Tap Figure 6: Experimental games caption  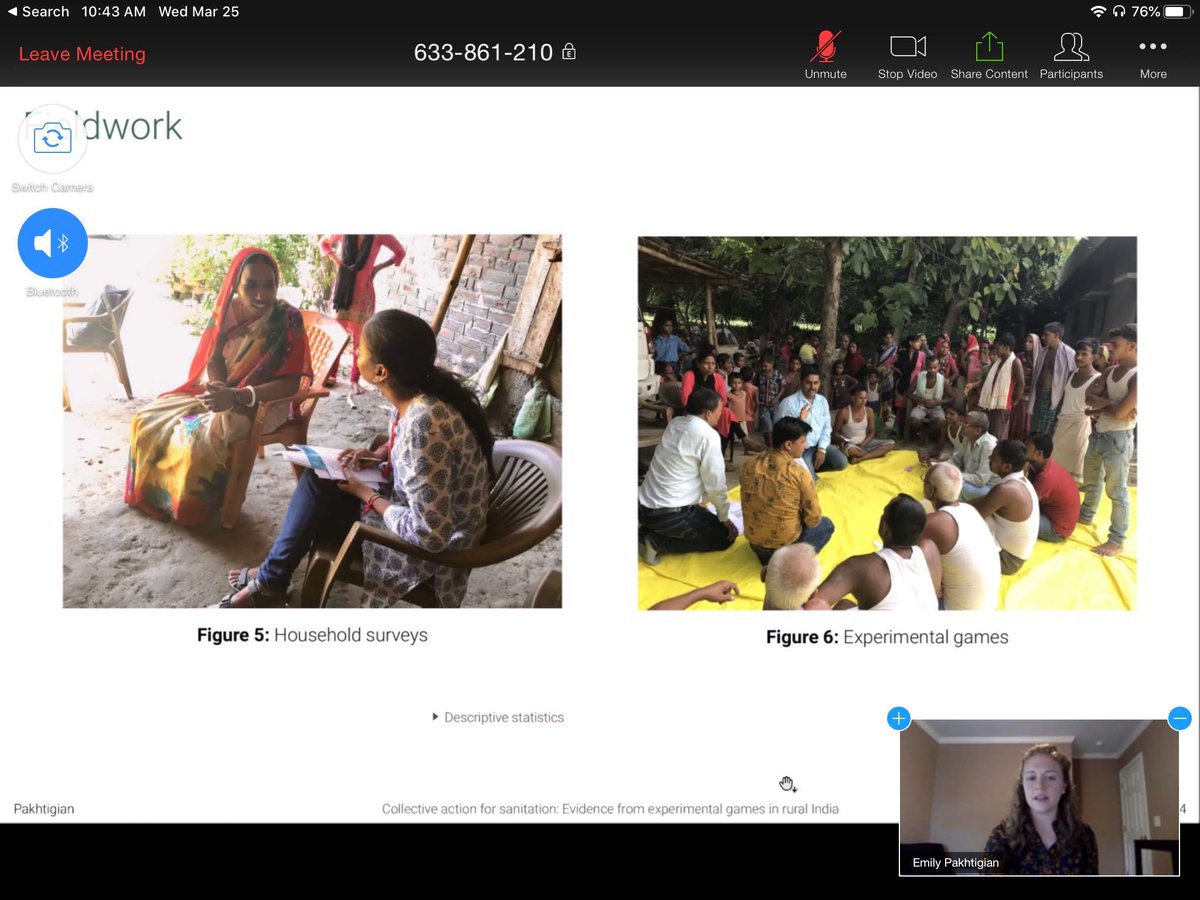(x=887, y=637)
